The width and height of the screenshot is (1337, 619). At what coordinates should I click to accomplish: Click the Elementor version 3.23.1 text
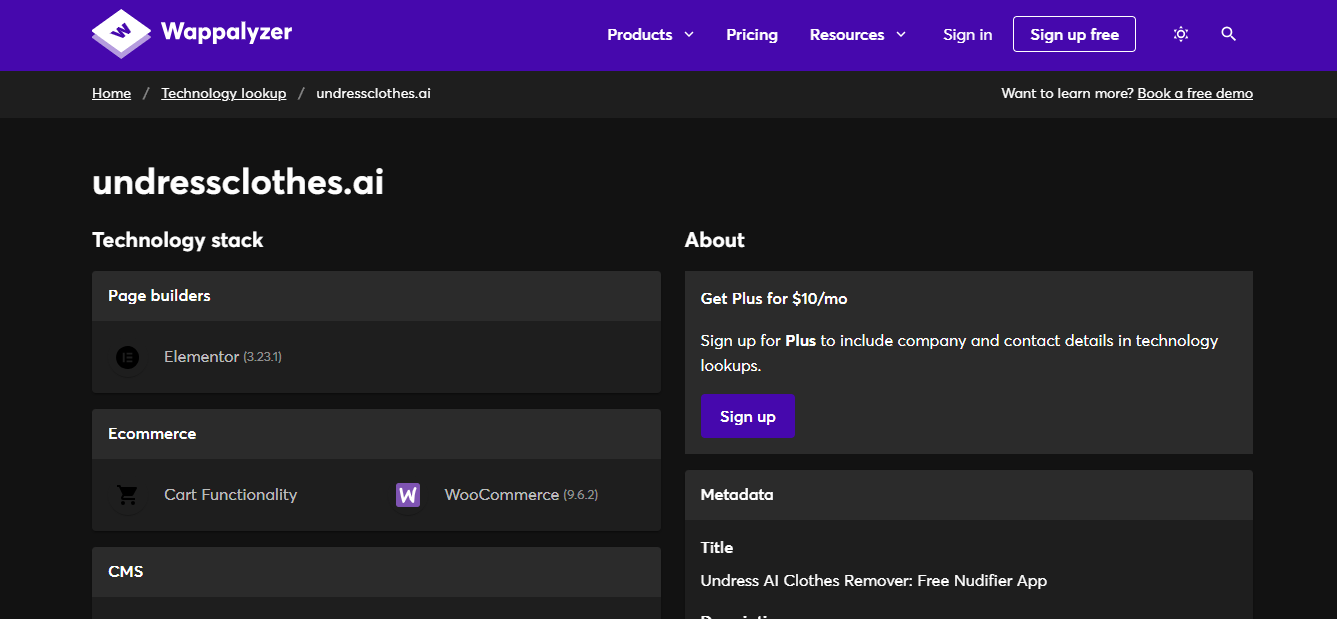[x=263, y=357]
